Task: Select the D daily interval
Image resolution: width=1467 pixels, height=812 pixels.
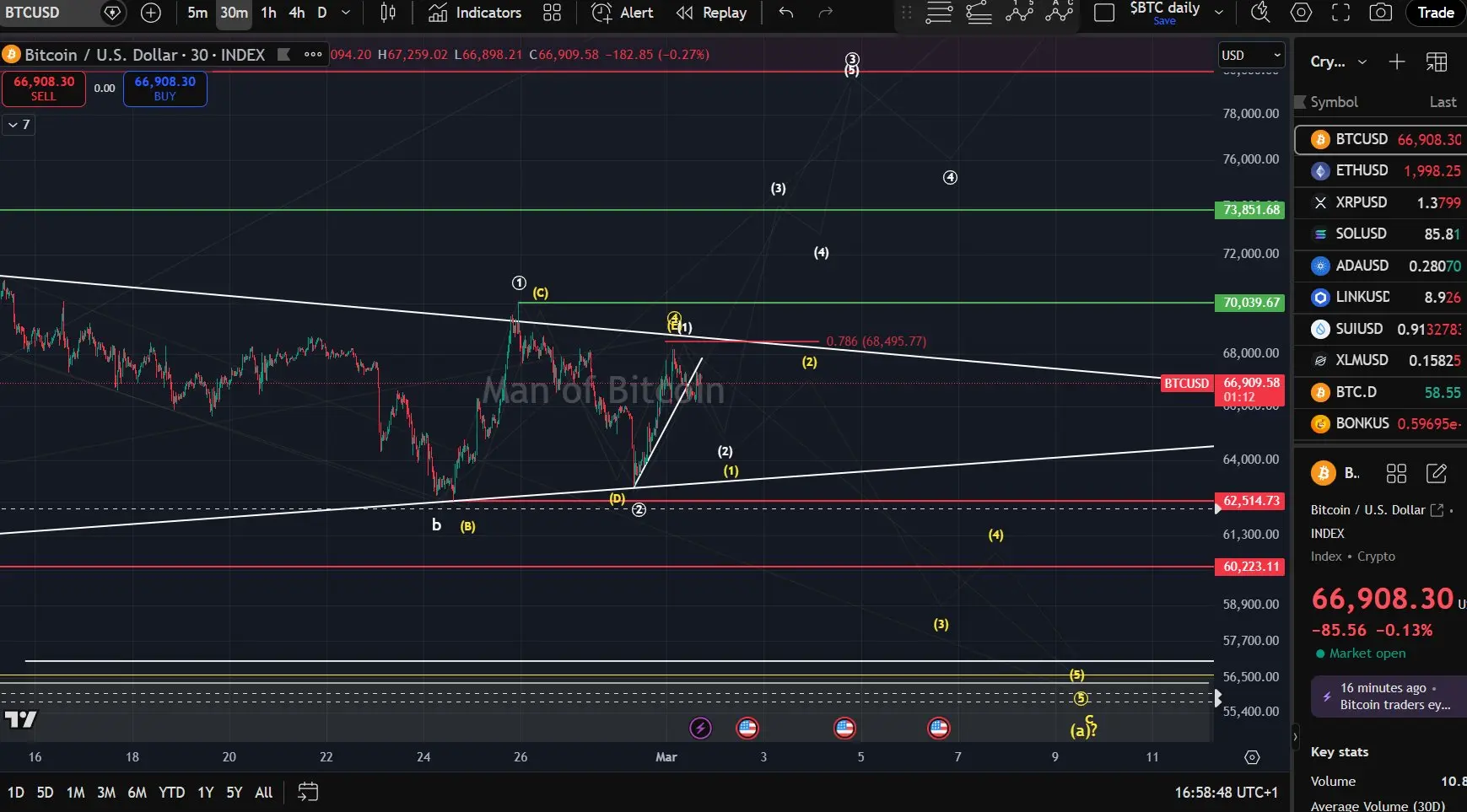Action: (321, 13)
